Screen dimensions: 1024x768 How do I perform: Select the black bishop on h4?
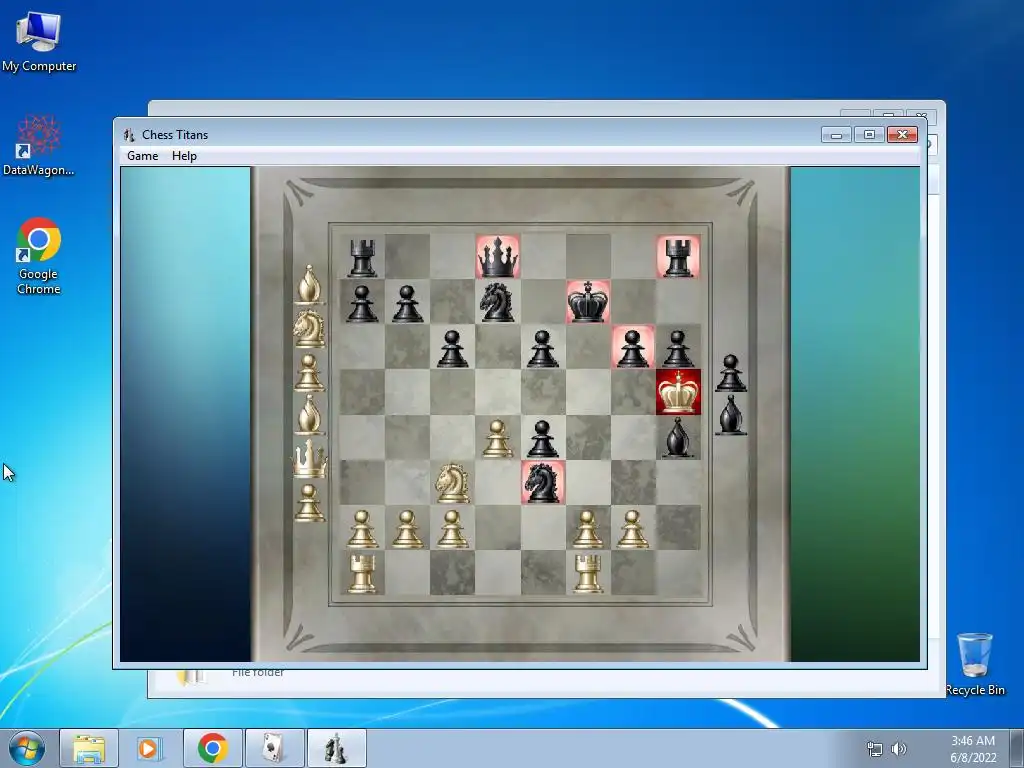pos(678,437)
